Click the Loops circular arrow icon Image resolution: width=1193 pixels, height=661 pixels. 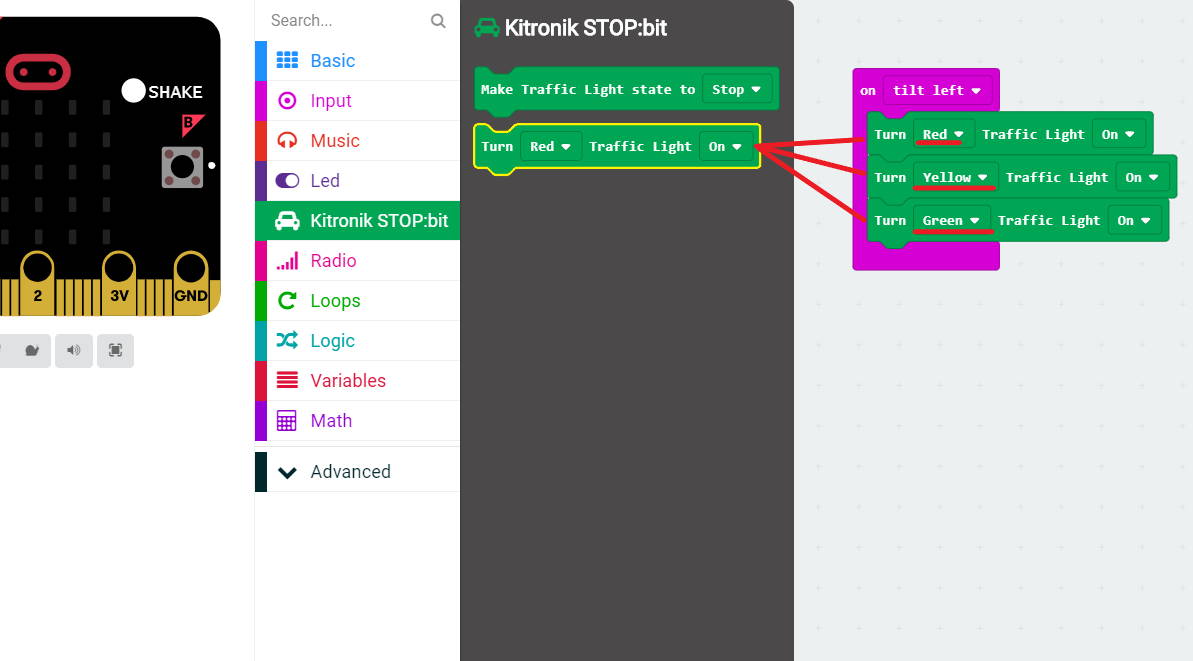(287, 300)
